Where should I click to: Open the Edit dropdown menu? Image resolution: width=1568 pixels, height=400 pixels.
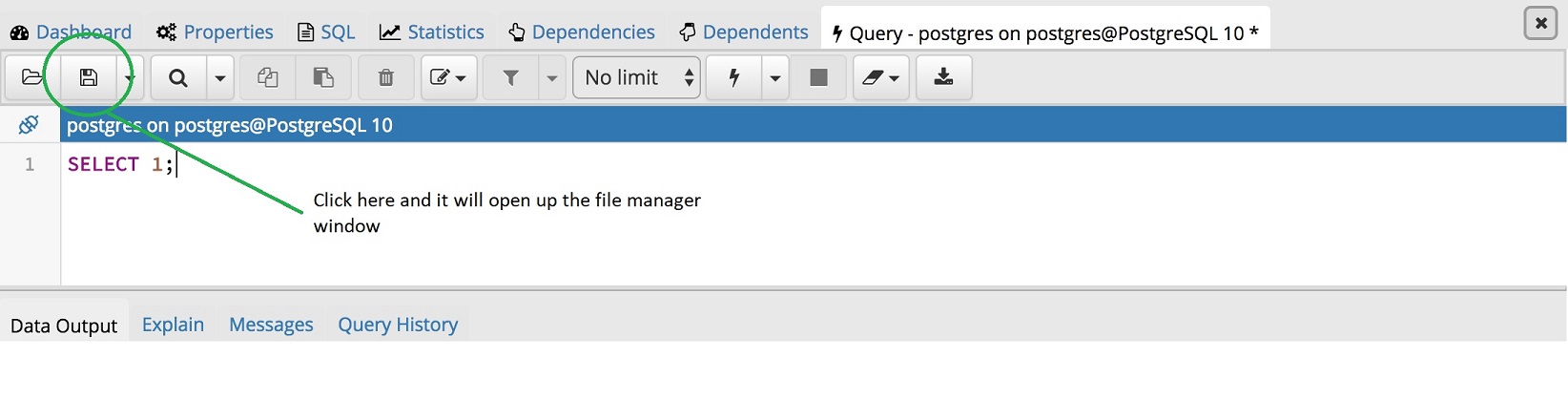point(448,77)
